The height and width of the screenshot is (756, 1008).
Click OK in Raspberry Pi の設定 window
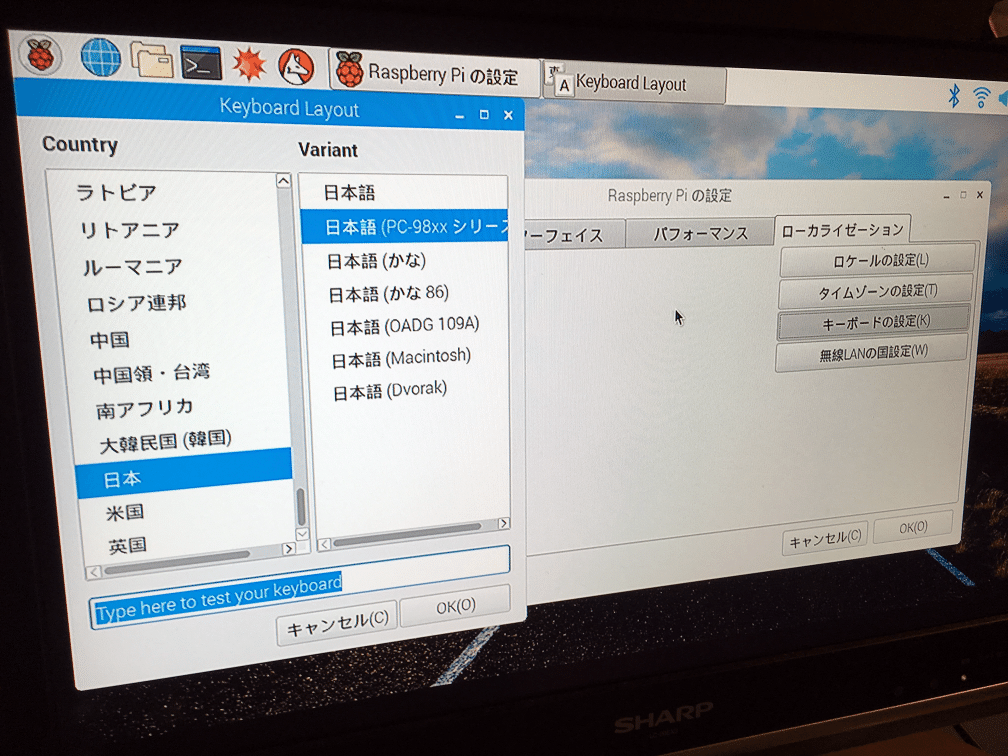(913, 527)
